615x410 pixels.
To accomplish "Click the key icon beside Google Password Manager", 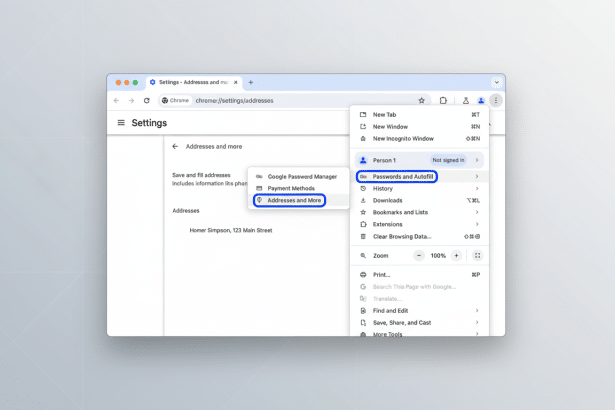I will click(259, 177).
